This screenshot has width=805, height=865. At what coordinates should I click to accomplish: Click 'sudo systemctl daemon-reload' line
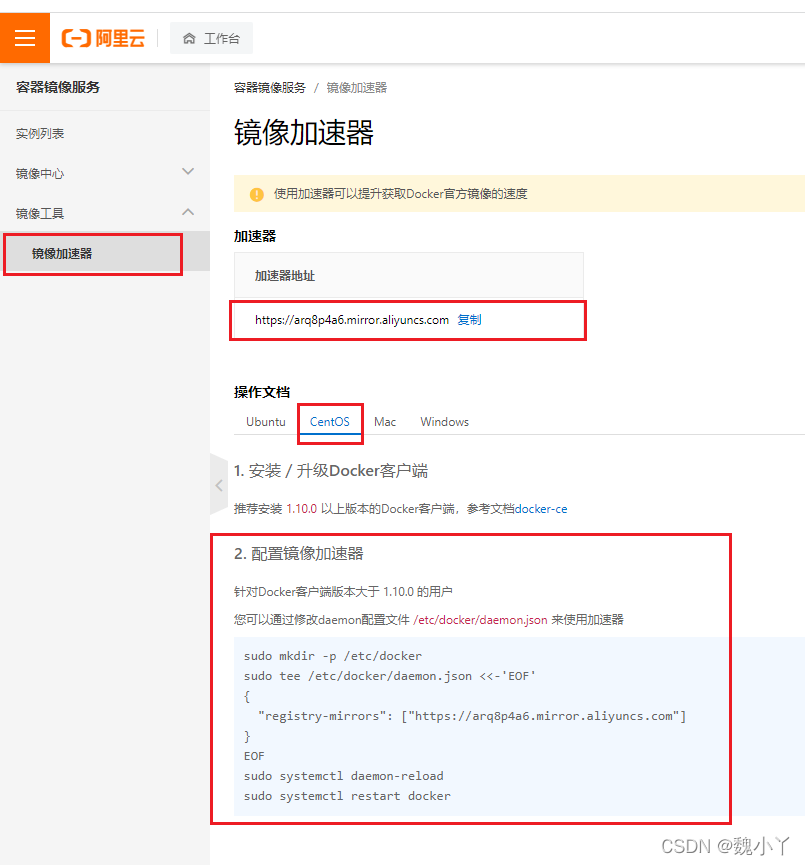pyautogui.click(x=344, y=776)
